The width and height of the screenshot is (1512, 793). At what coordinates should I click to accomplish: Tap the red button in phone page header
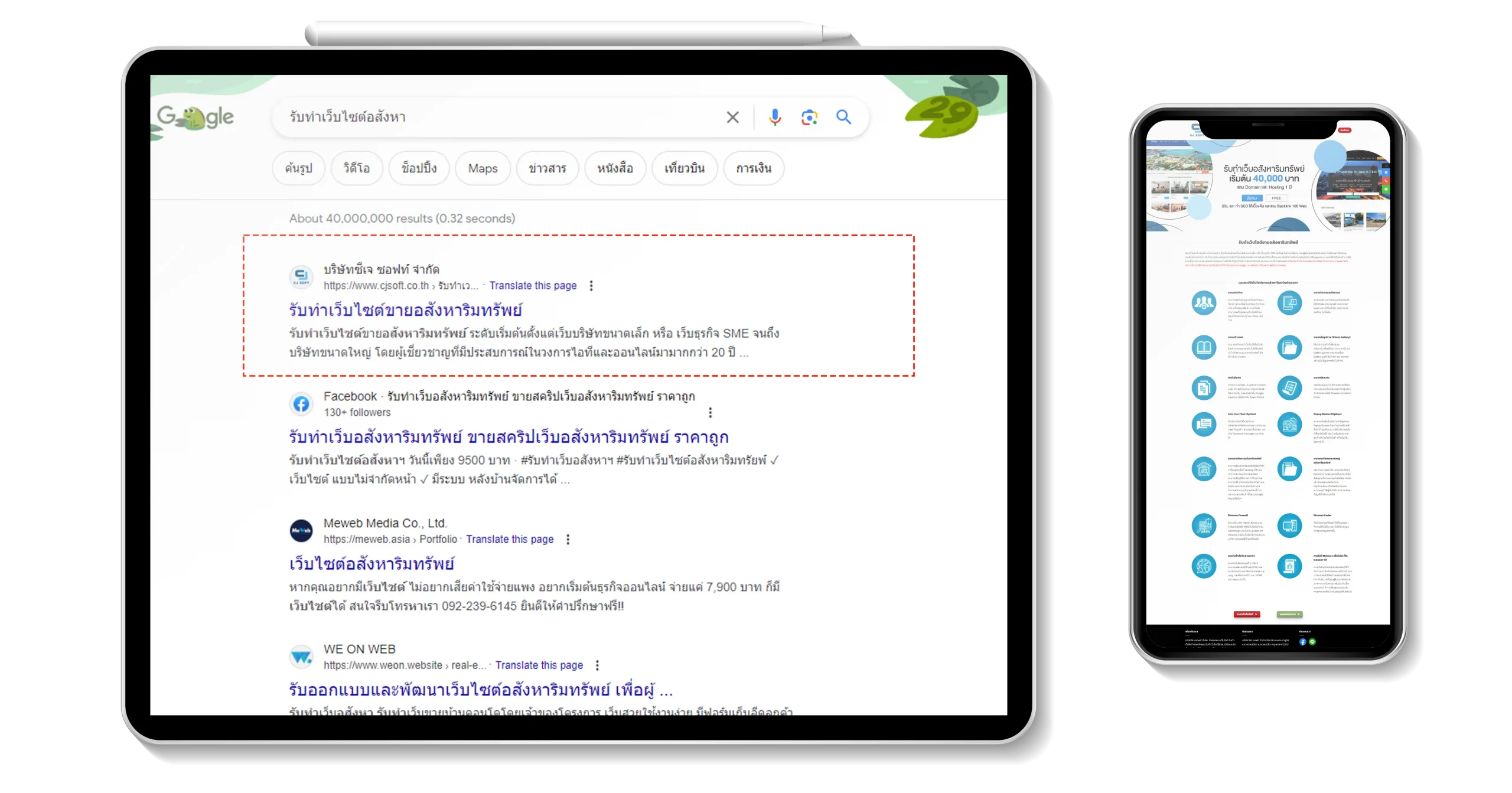[x=1345, y=130]
